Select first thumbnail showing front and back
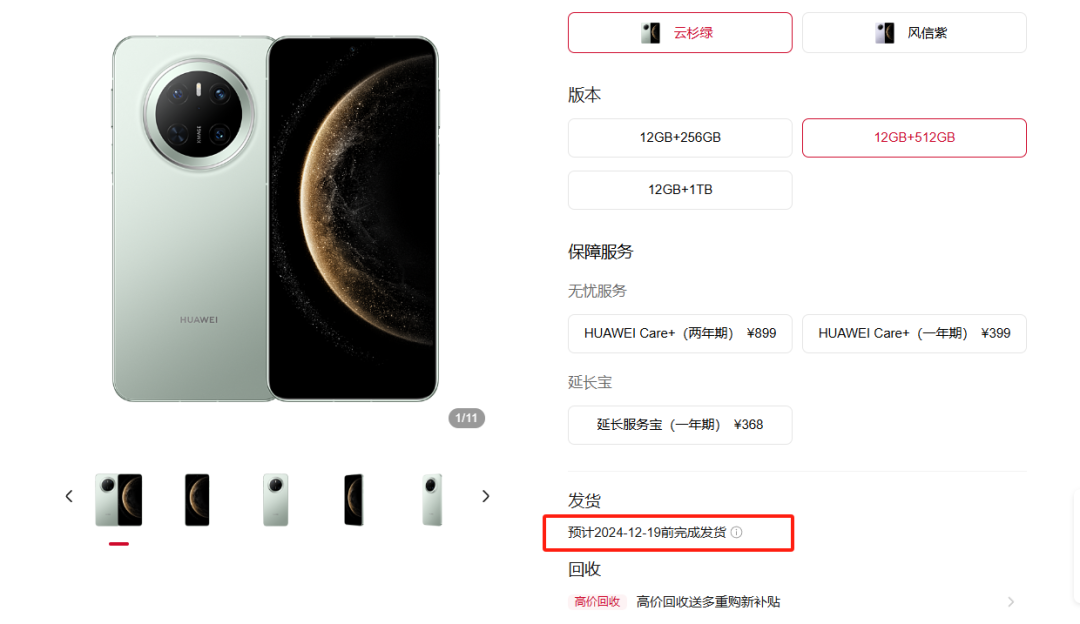The image size is (1080, 624). (x=118, y=500)
